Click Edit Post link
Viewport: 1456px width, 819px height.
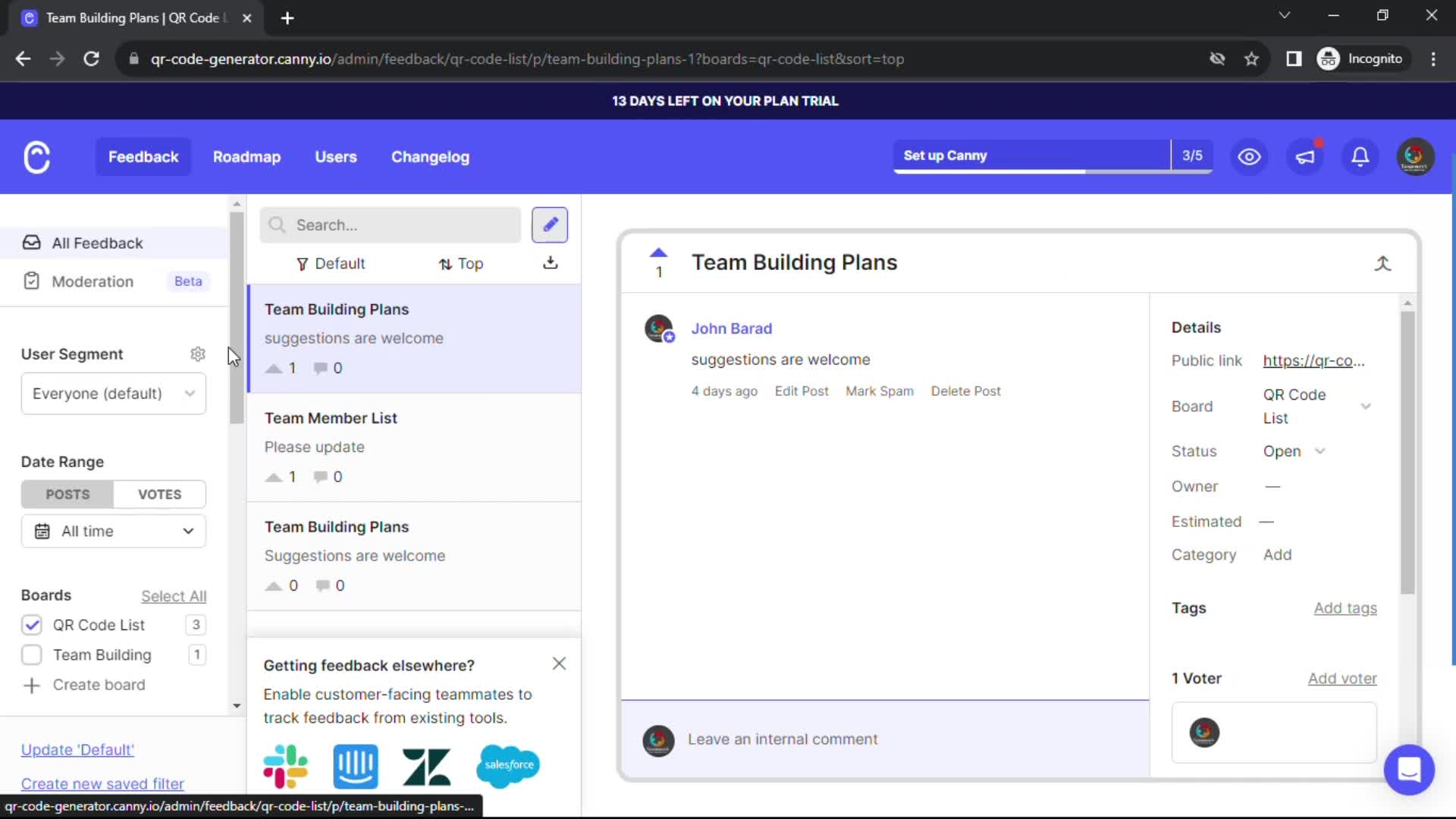(802, 391)
